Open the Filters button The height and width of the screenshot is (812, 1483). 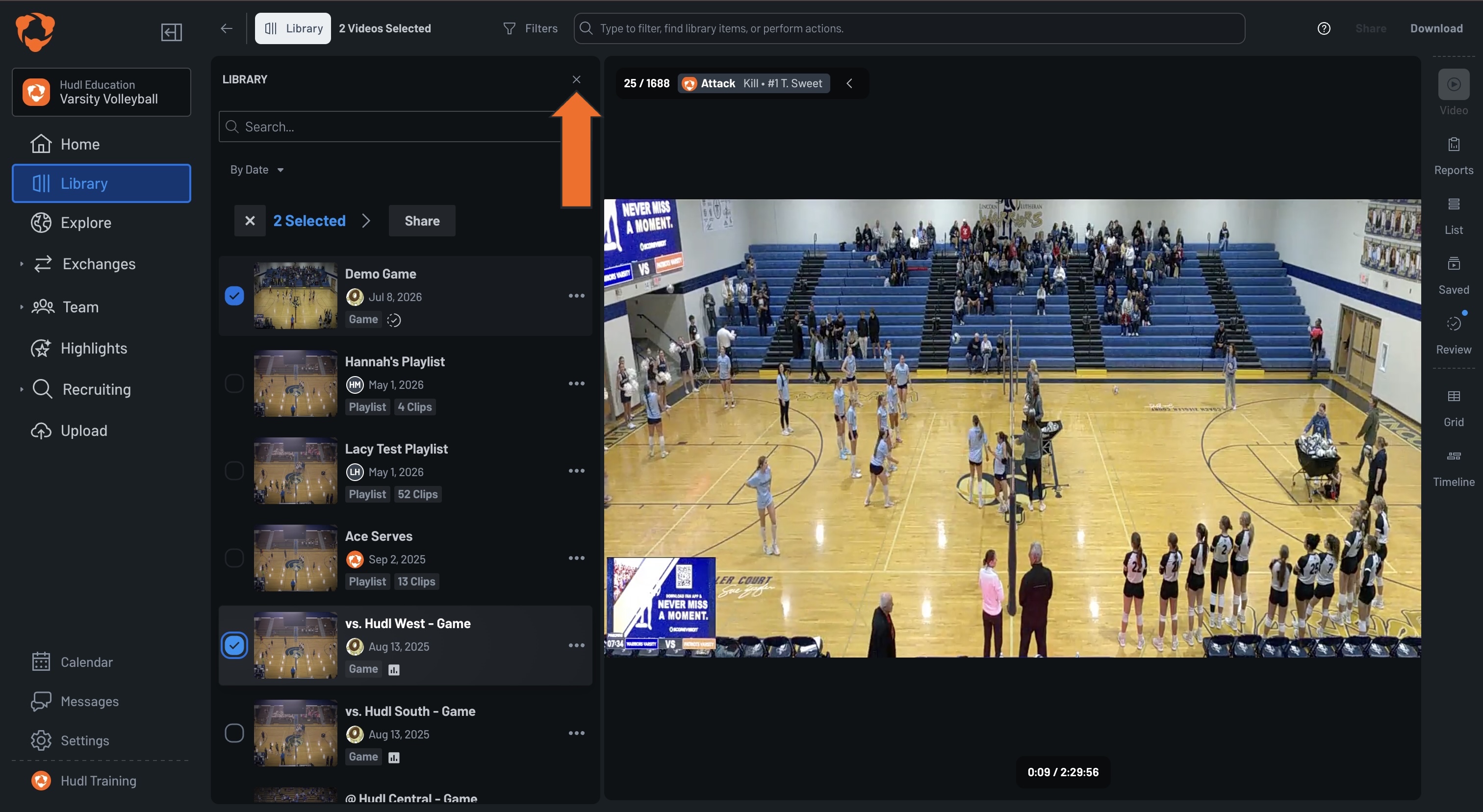530,28
